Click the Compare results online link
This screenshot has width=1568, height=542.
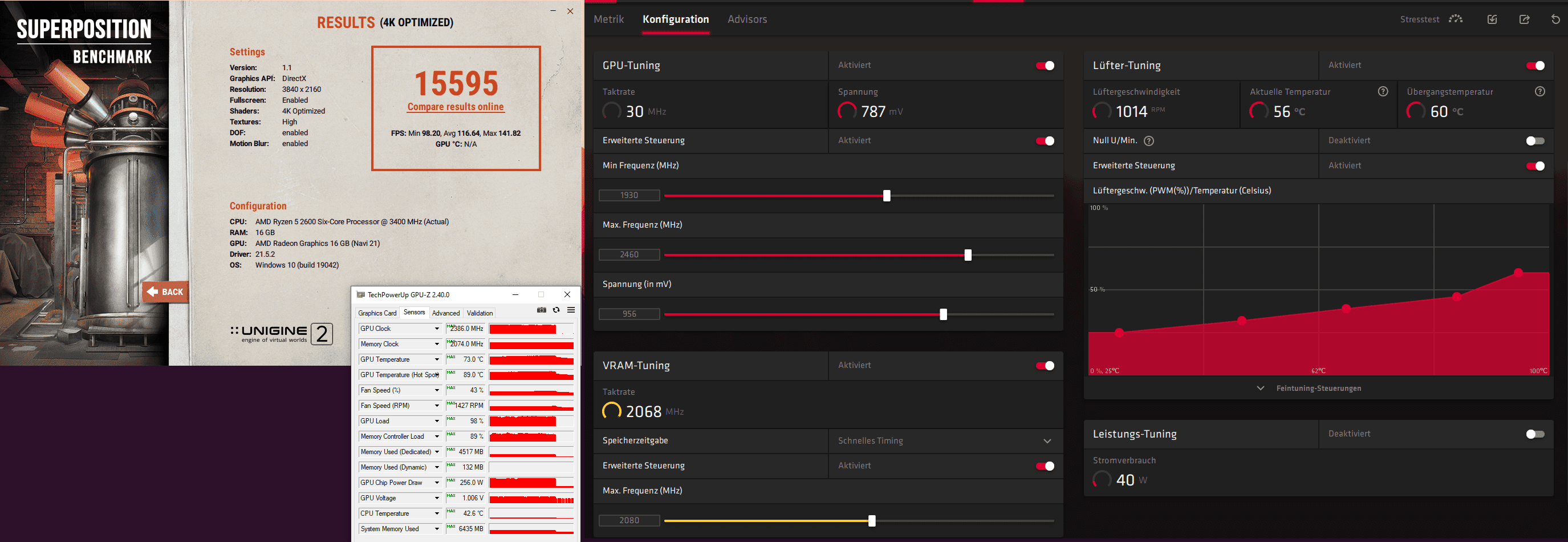point(456,107)
